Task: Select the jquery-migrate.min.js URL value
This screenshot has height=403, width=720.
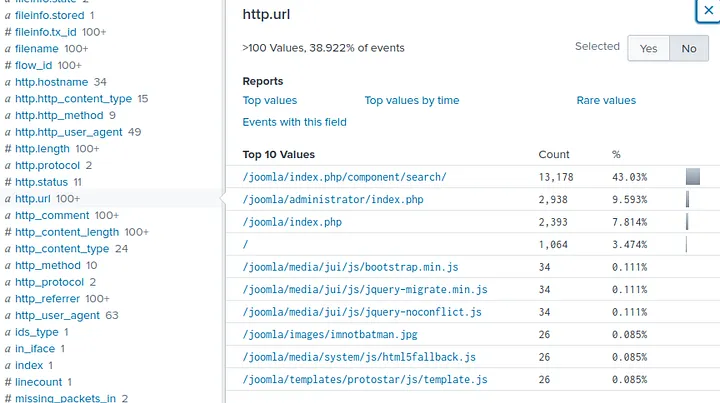Action: [365, 289]
